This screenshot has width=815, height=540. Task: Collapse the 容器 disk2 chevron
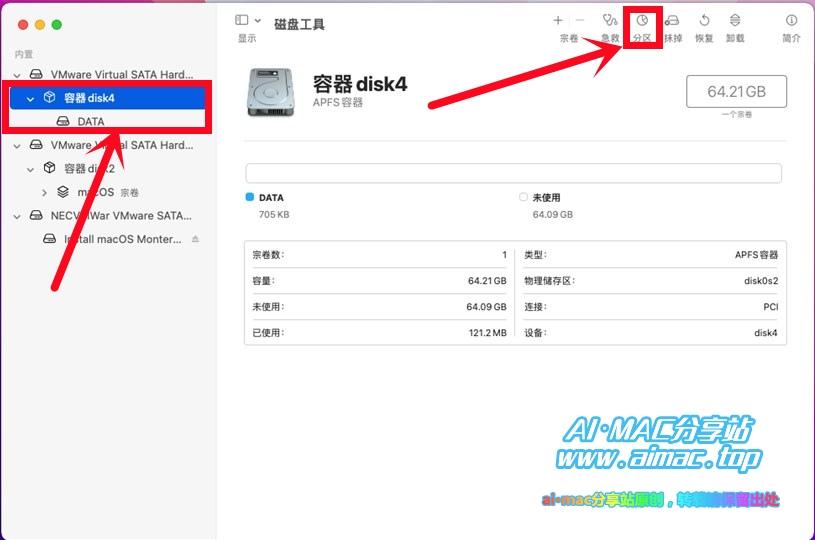(30, 169)
